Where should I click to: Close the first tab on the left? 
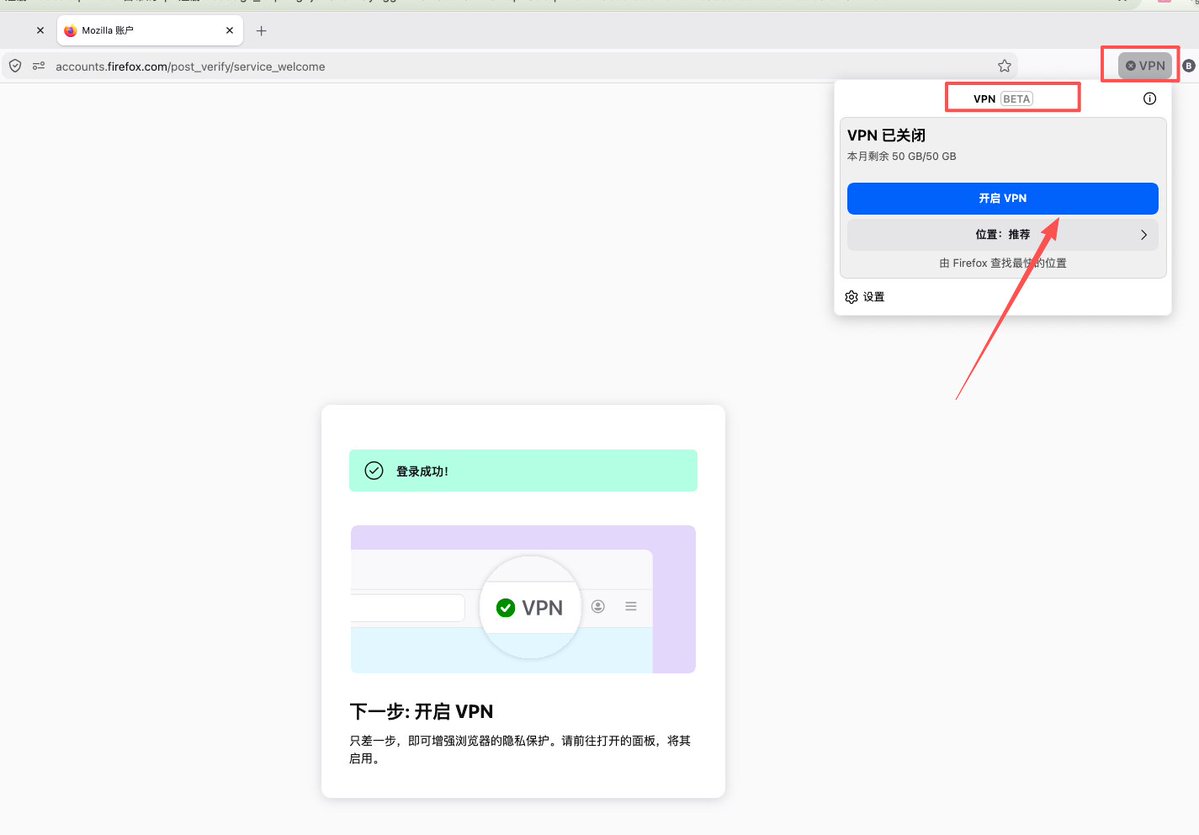(x=41, y=31)
